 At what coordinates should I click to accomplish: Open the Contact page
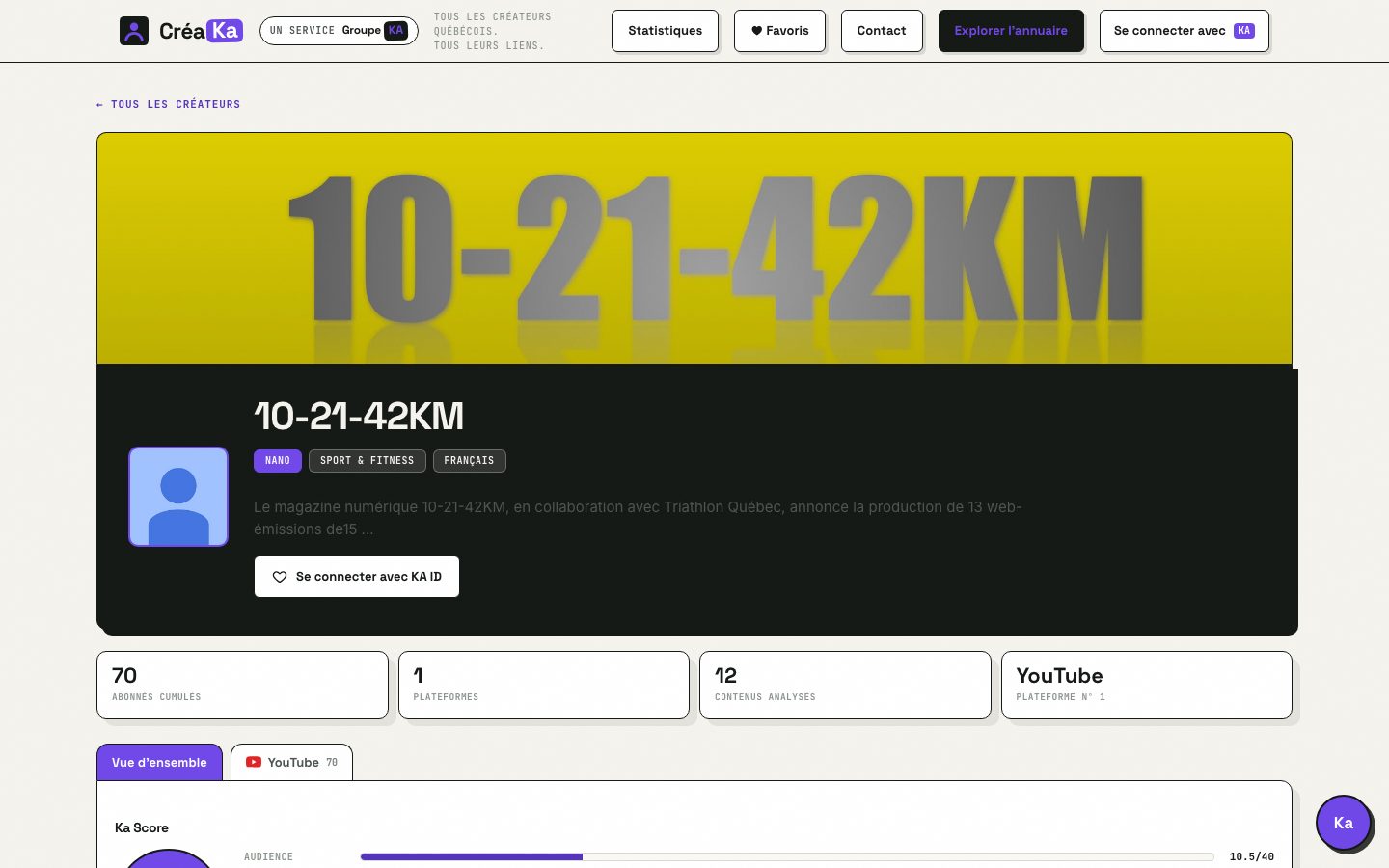[882, 31]
